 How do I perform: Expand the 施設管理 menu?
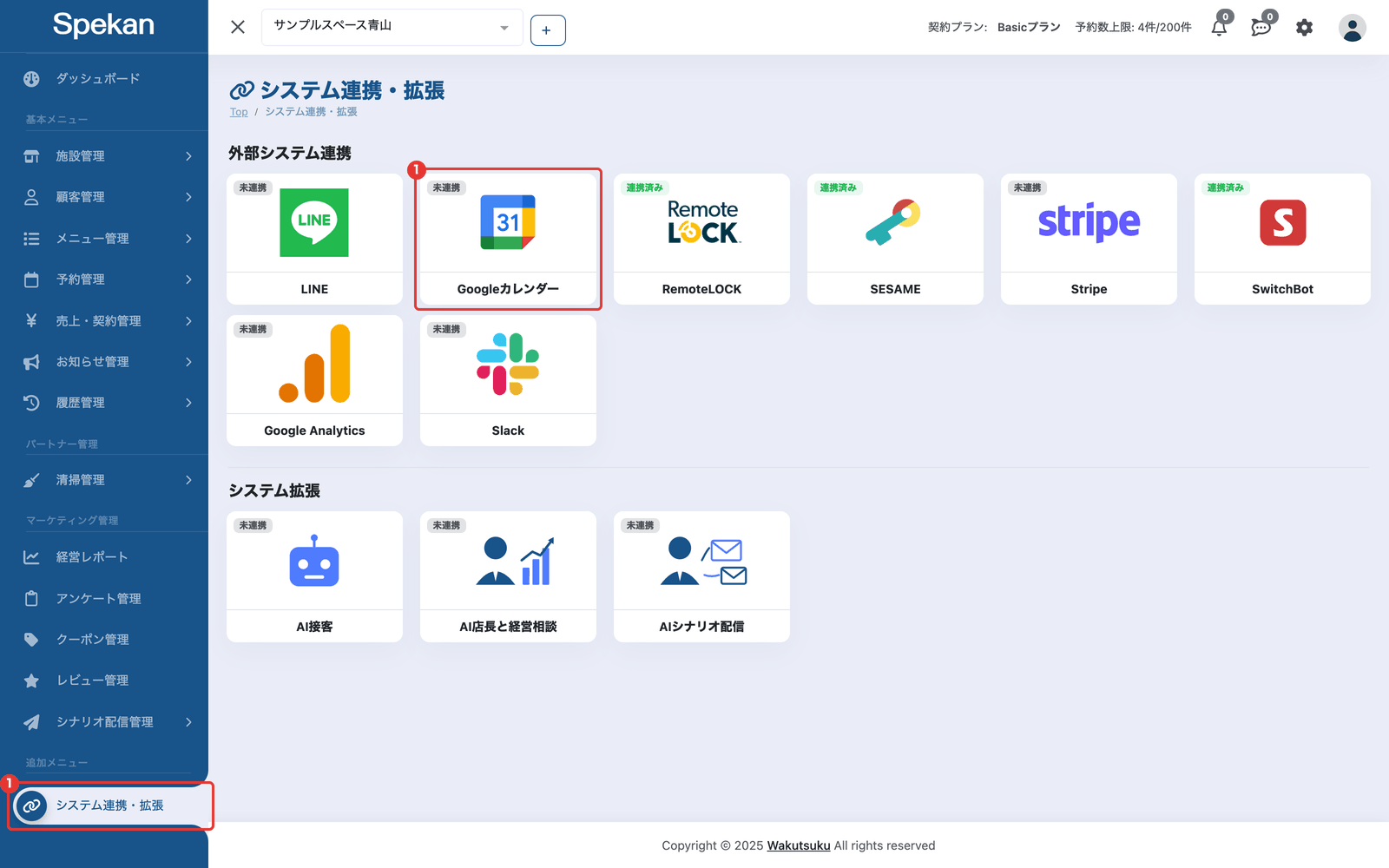pyautogui.click(x=104, y=156)
